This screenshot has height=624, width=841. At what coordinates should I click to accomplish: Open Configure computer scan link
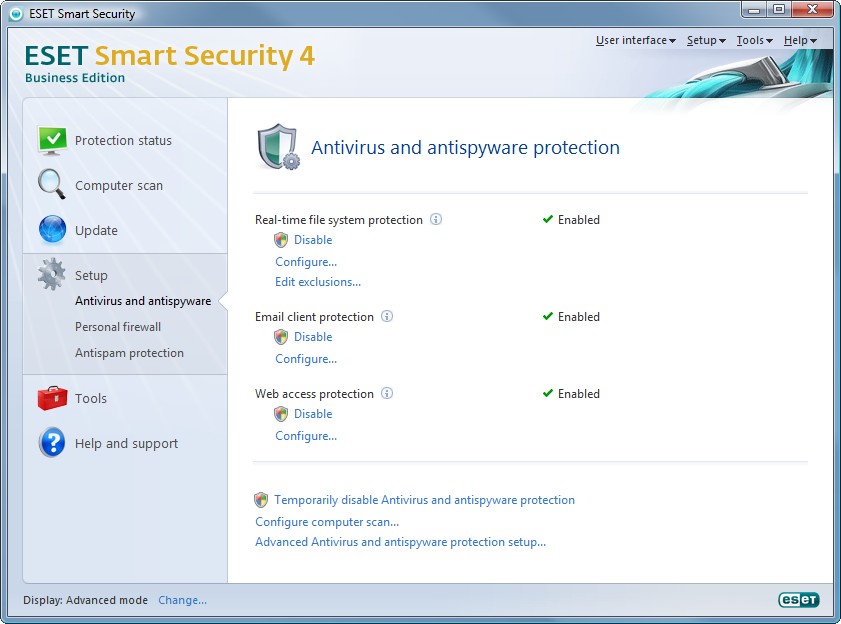tap(327, 522)
